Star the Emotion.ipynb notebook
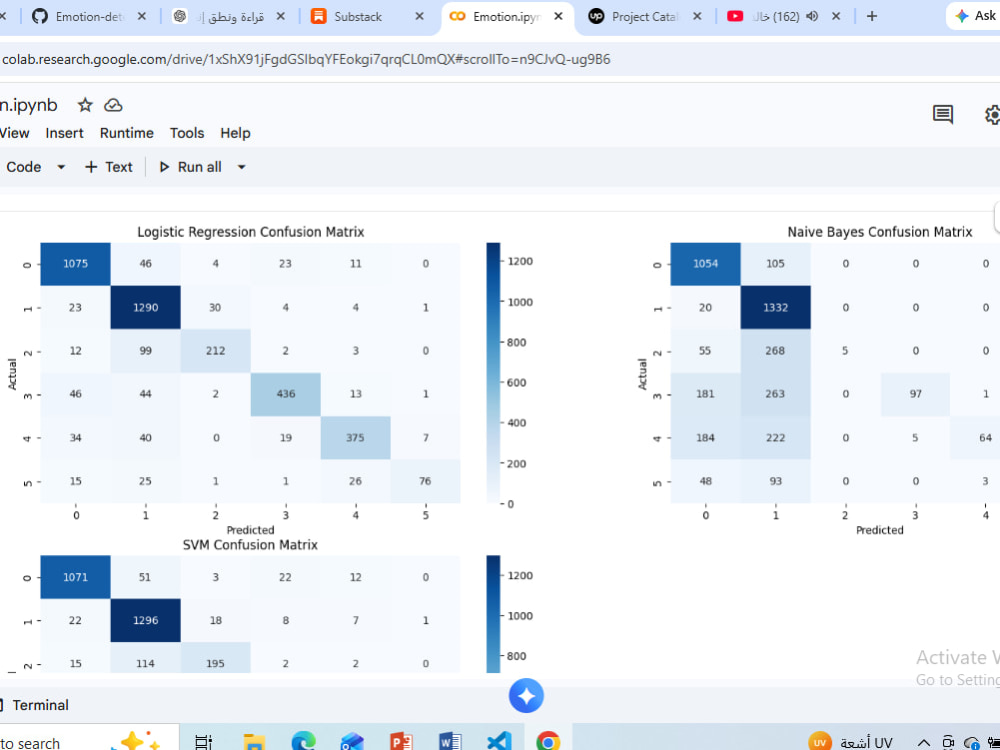This screenshot has height=750, width=1000. [x=85, y=105]
